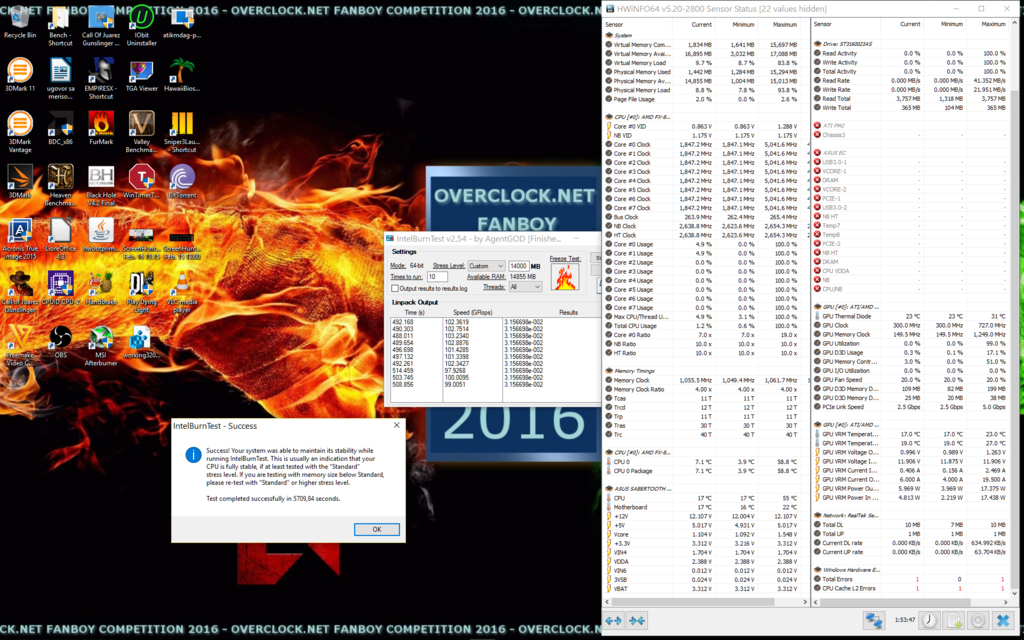Open Acronis True Image 2015 icon
This screenshot has width=1024, height=640.
[20, 240]
